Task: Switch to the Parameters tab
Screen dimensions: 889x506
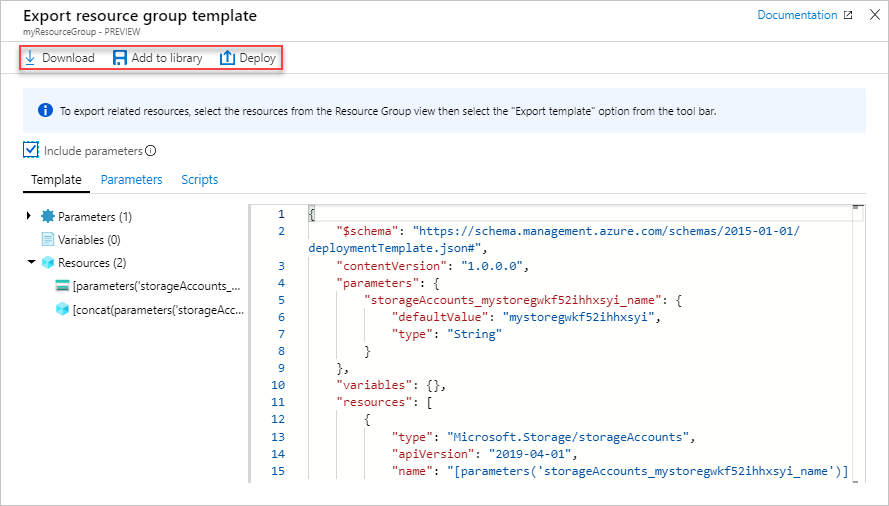Action: click(131, 180)
